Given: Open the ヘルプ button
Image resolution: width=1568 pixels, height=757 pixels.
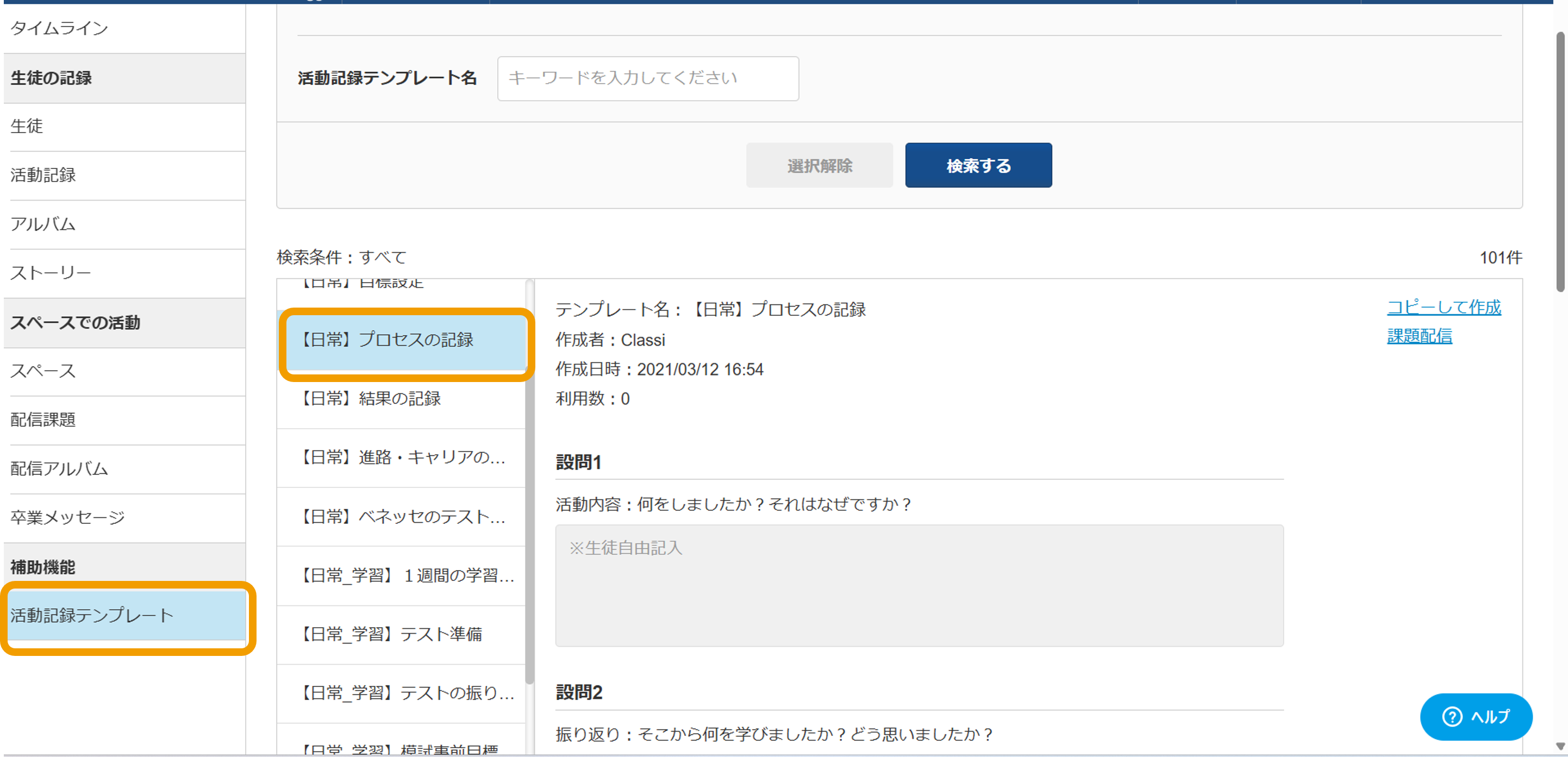Looking at the screenshot, I should click(x=1476, y=716).
